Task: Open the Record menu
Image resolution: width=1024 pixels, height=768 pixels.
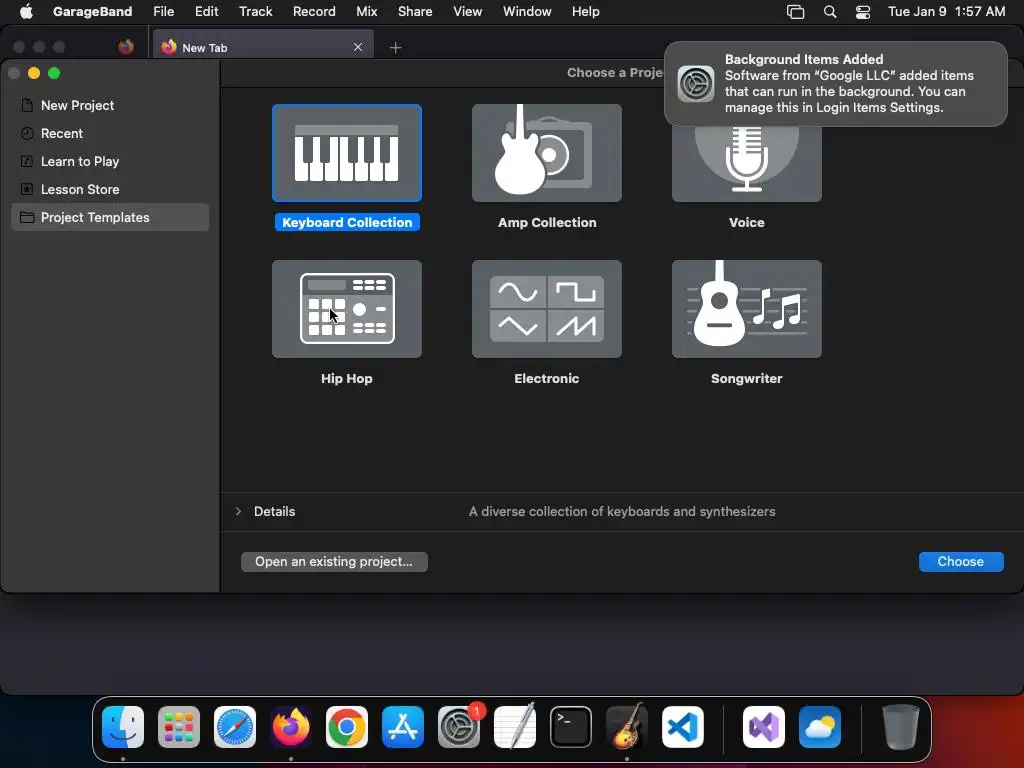Action: [314, 12]
